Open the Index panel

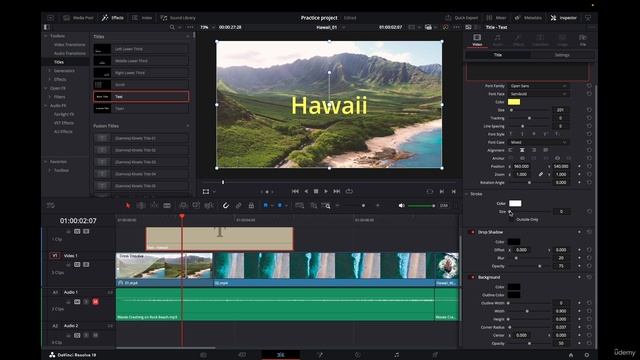coord(142,18)
